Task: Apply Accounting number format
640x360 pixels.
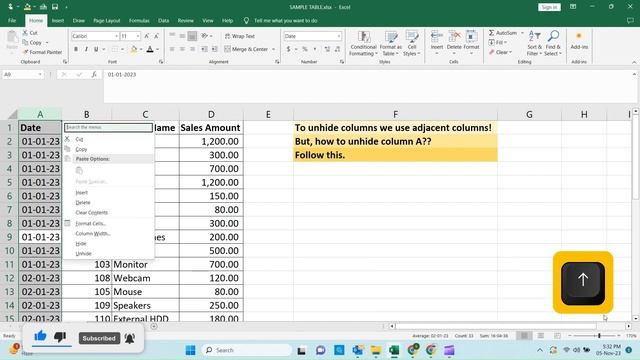Action: click(x=288, y=49)
